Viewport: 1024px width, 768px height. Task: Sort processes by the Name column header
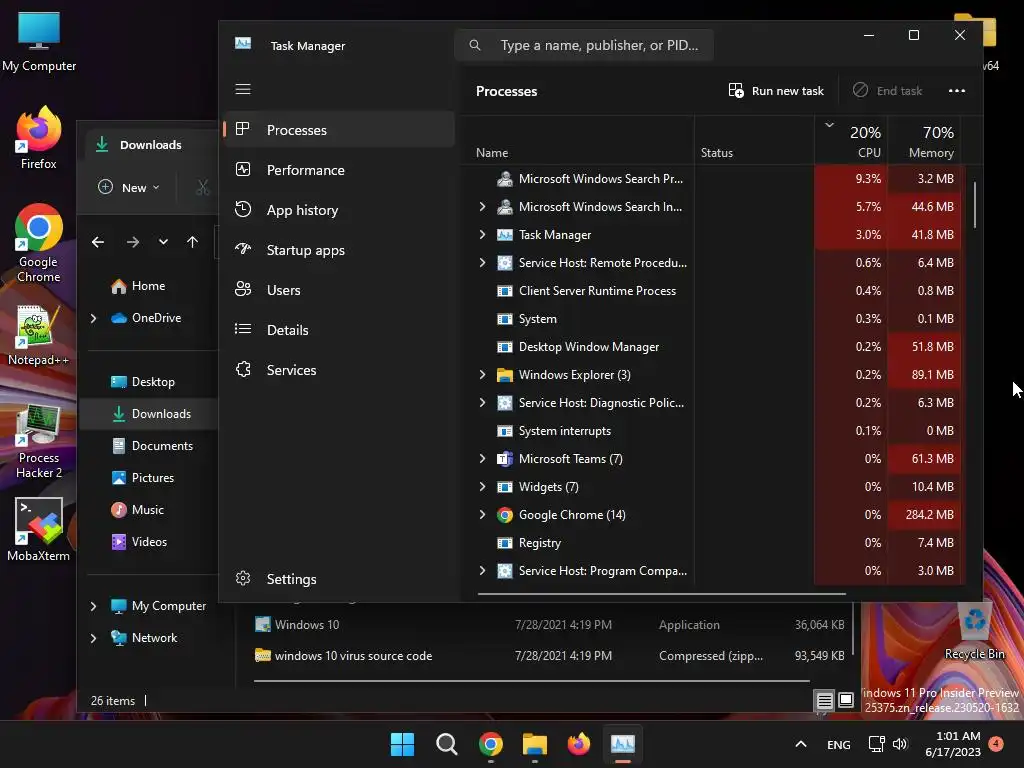coord(578,140)
